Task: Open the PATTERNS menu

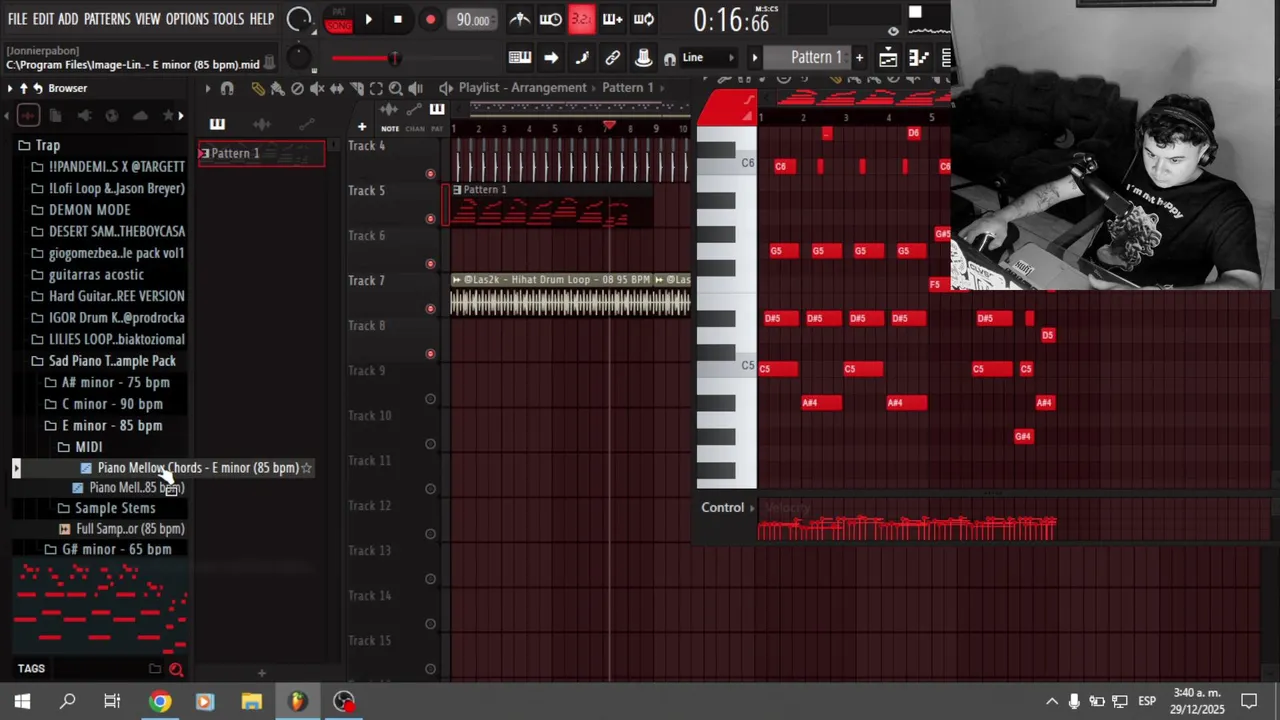Action: click(107, 19)
